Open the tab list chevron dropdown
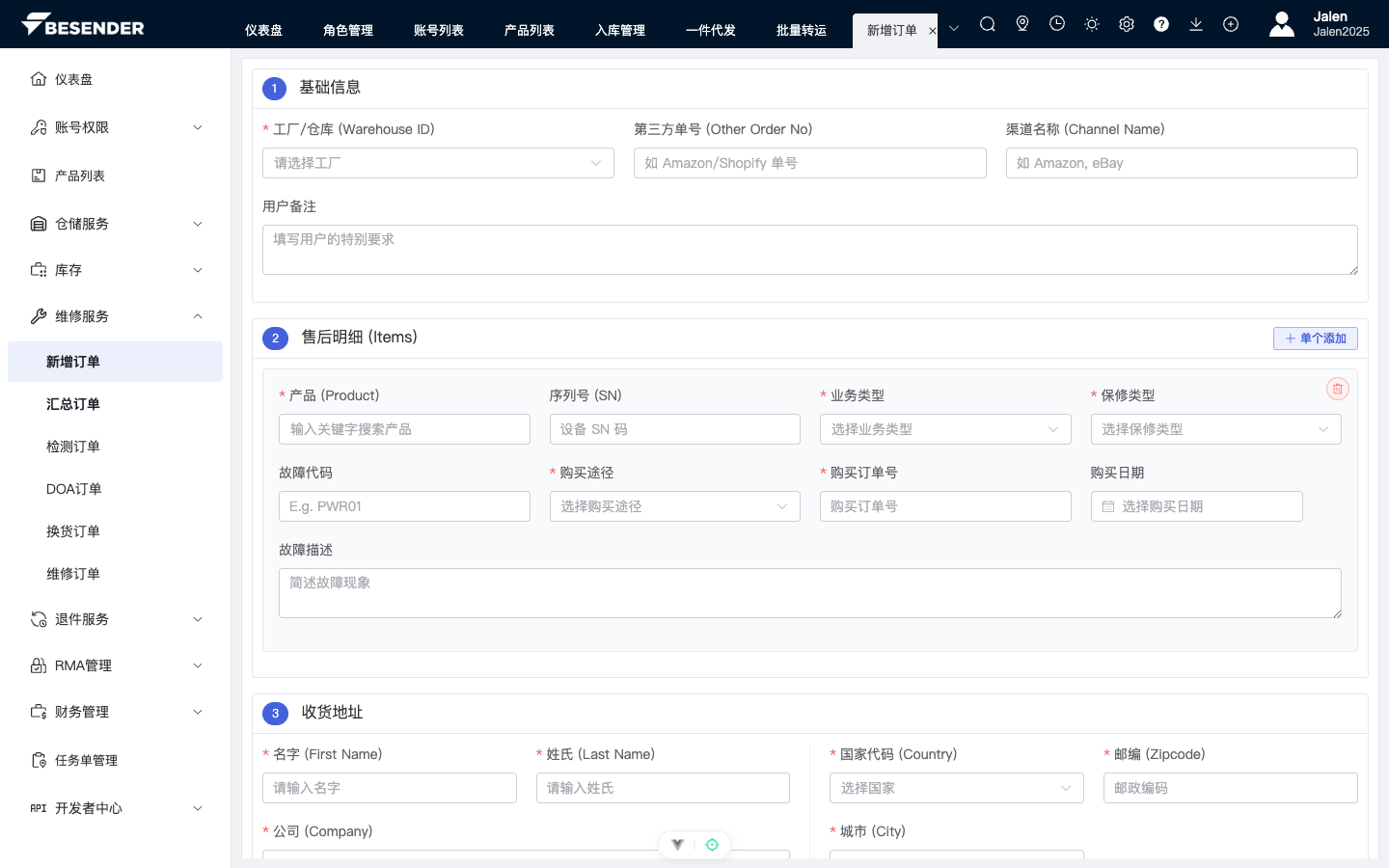The height and width of the screenshot is (868, 1389). tap(954, 29)
